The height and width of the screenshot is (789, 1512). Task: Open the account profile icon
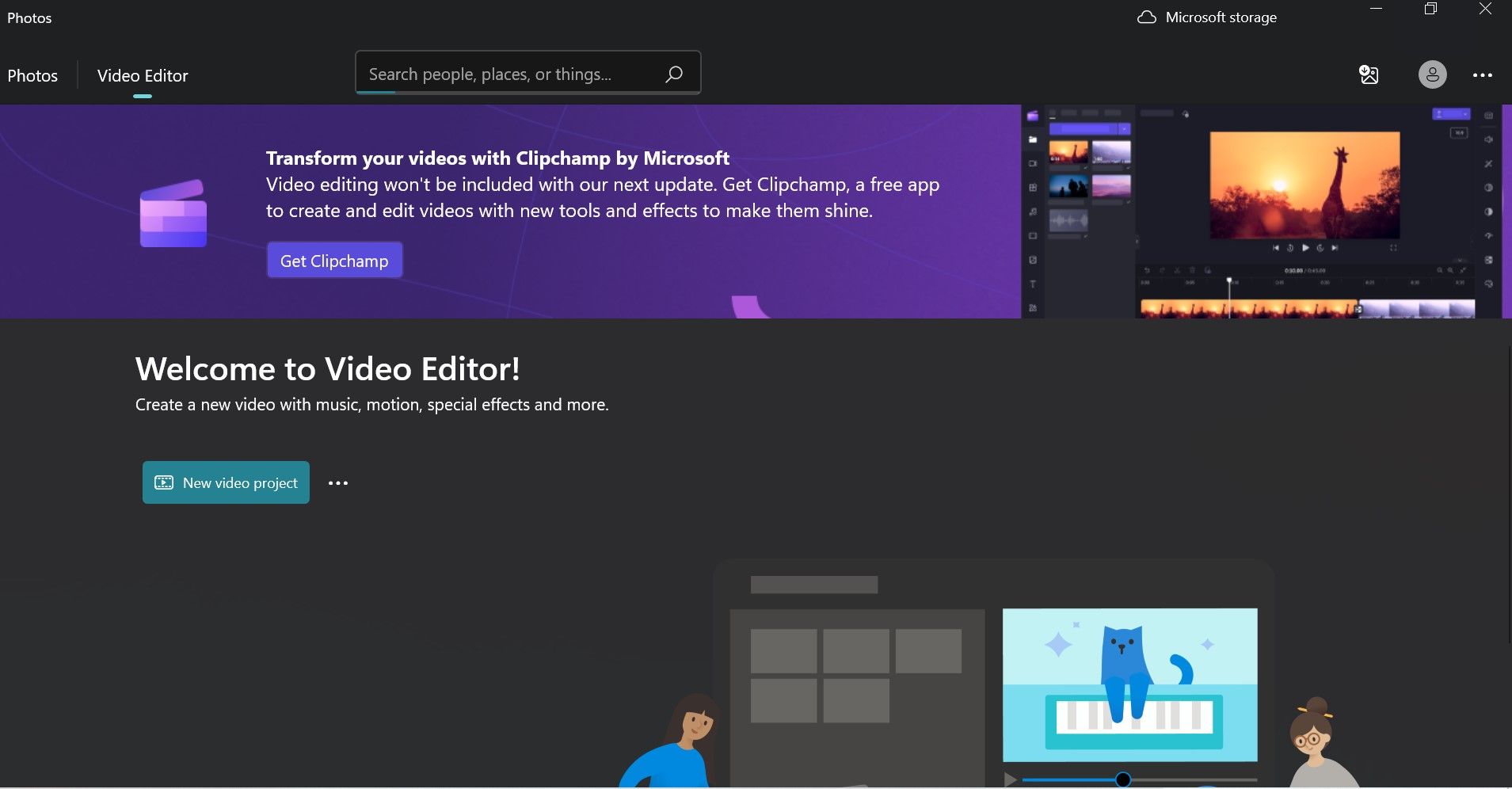pos(1431,74)
